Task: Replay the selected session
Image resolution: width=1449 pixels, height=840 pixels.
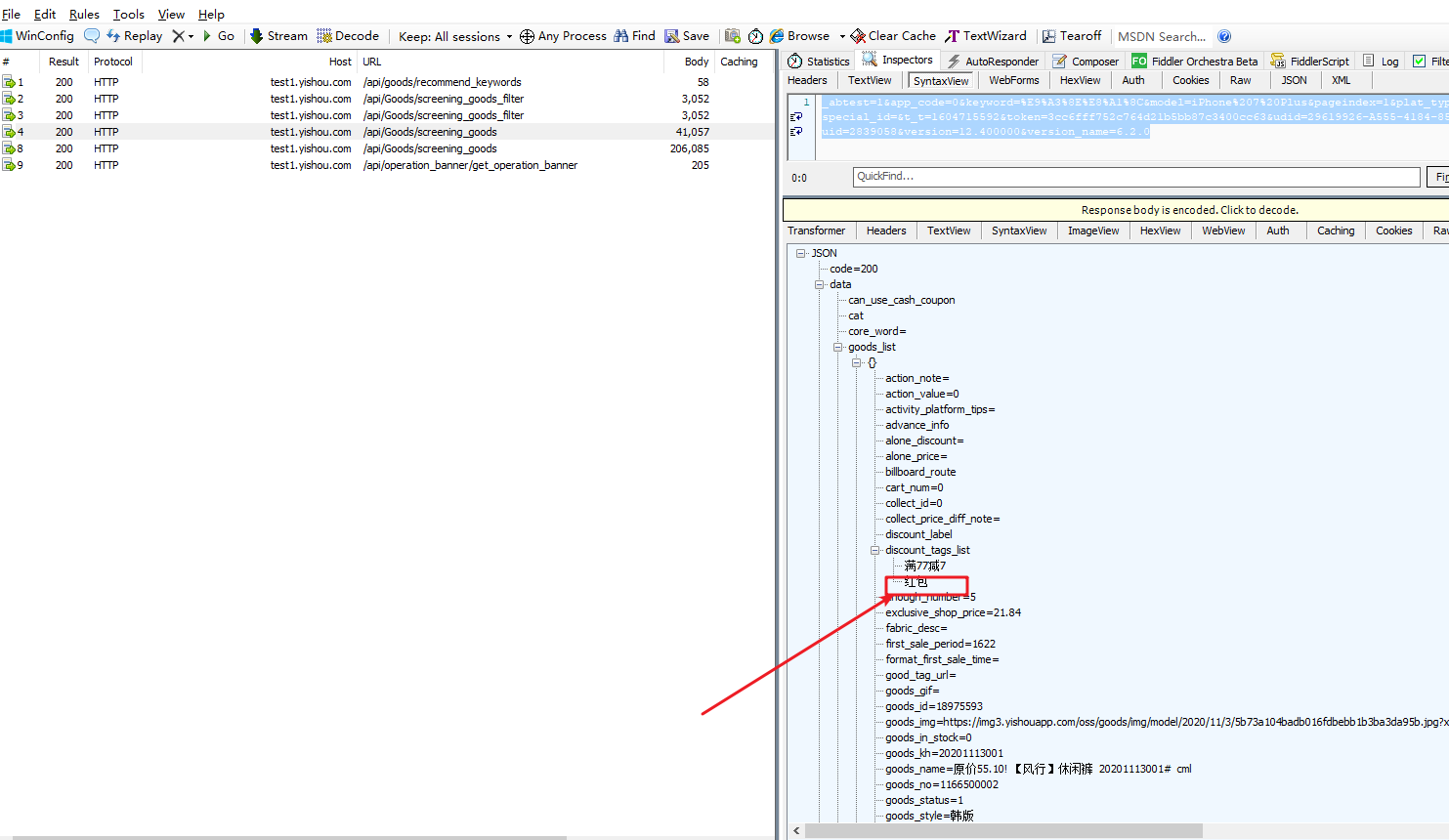Action: click(134, 36)
